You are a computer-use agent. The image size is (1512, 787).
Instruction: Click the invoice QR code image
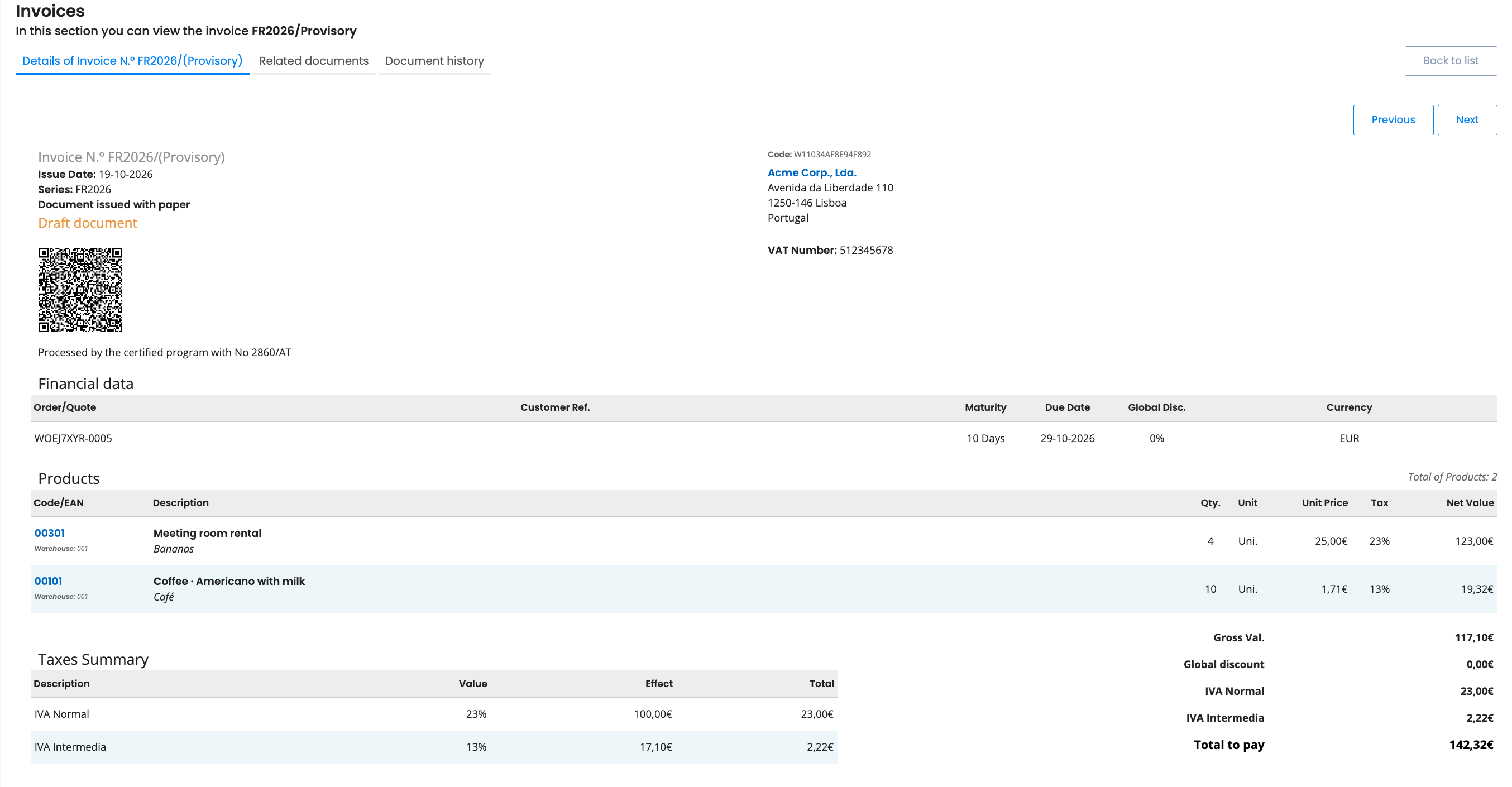click(x=80, y=289)
